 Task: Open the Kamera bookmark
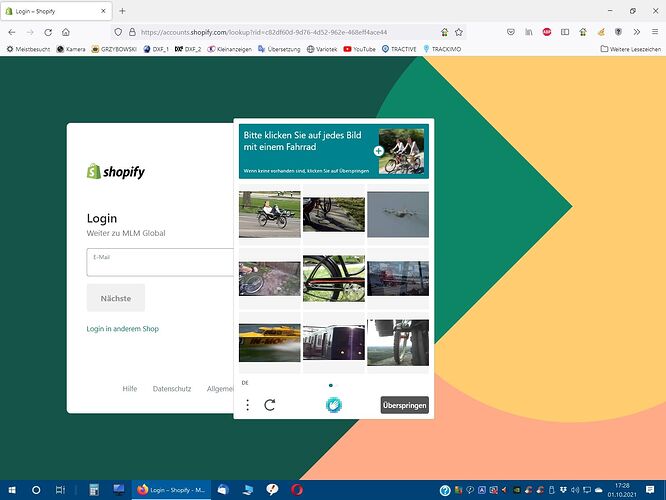tap(71, 49)
